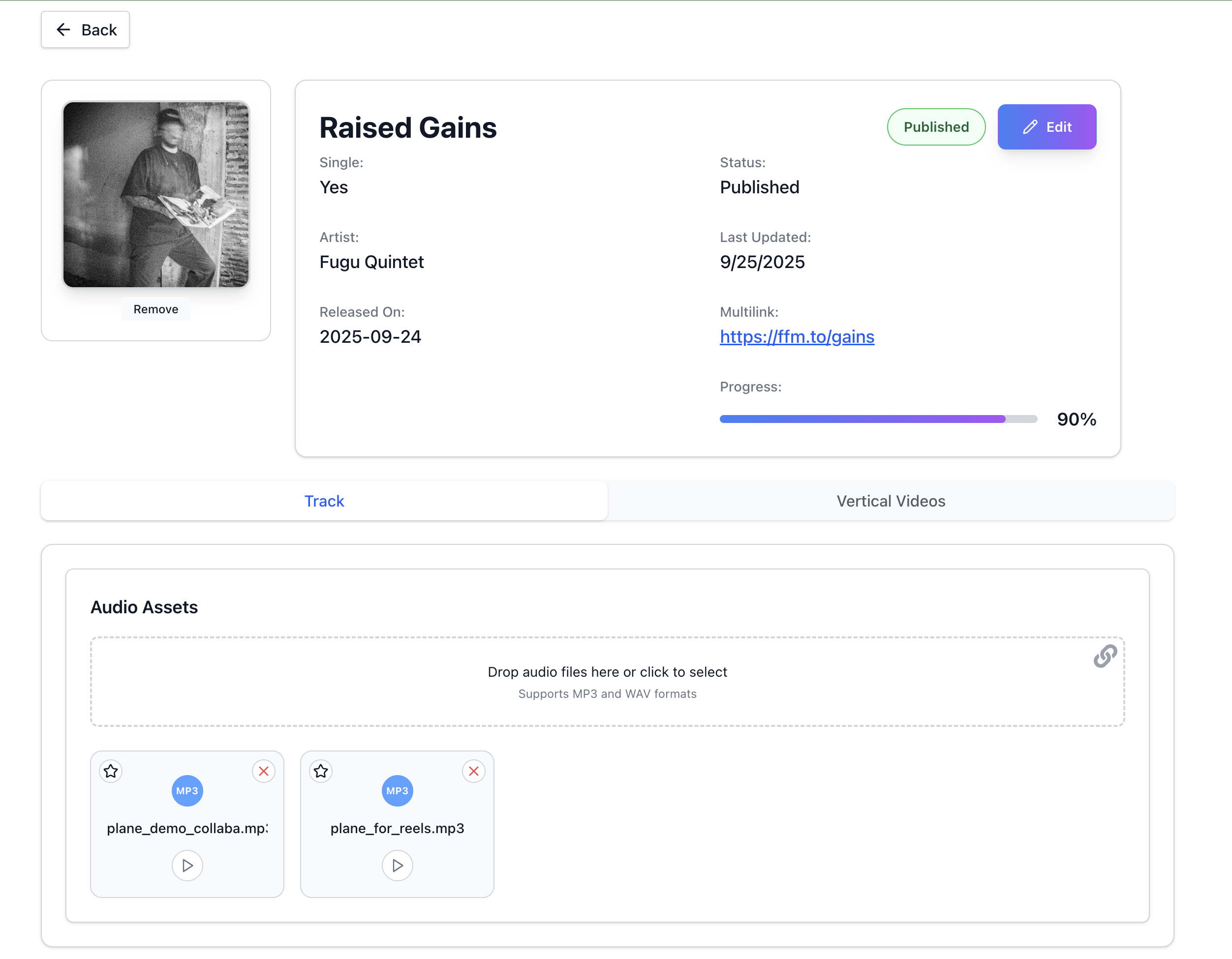Go back using the Back button

(x=85, y=30)
